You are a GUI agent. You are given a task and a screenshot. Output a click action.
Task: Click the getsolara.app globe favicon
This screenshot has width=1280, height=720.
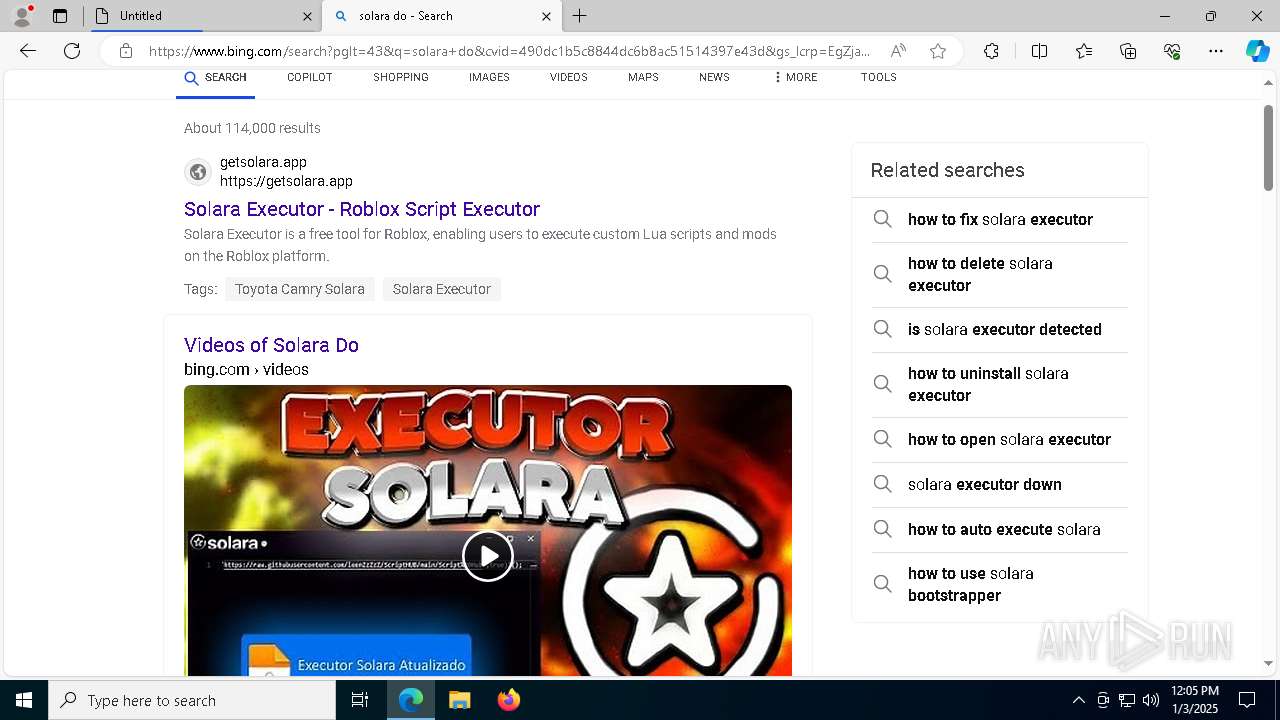[198, 172]
